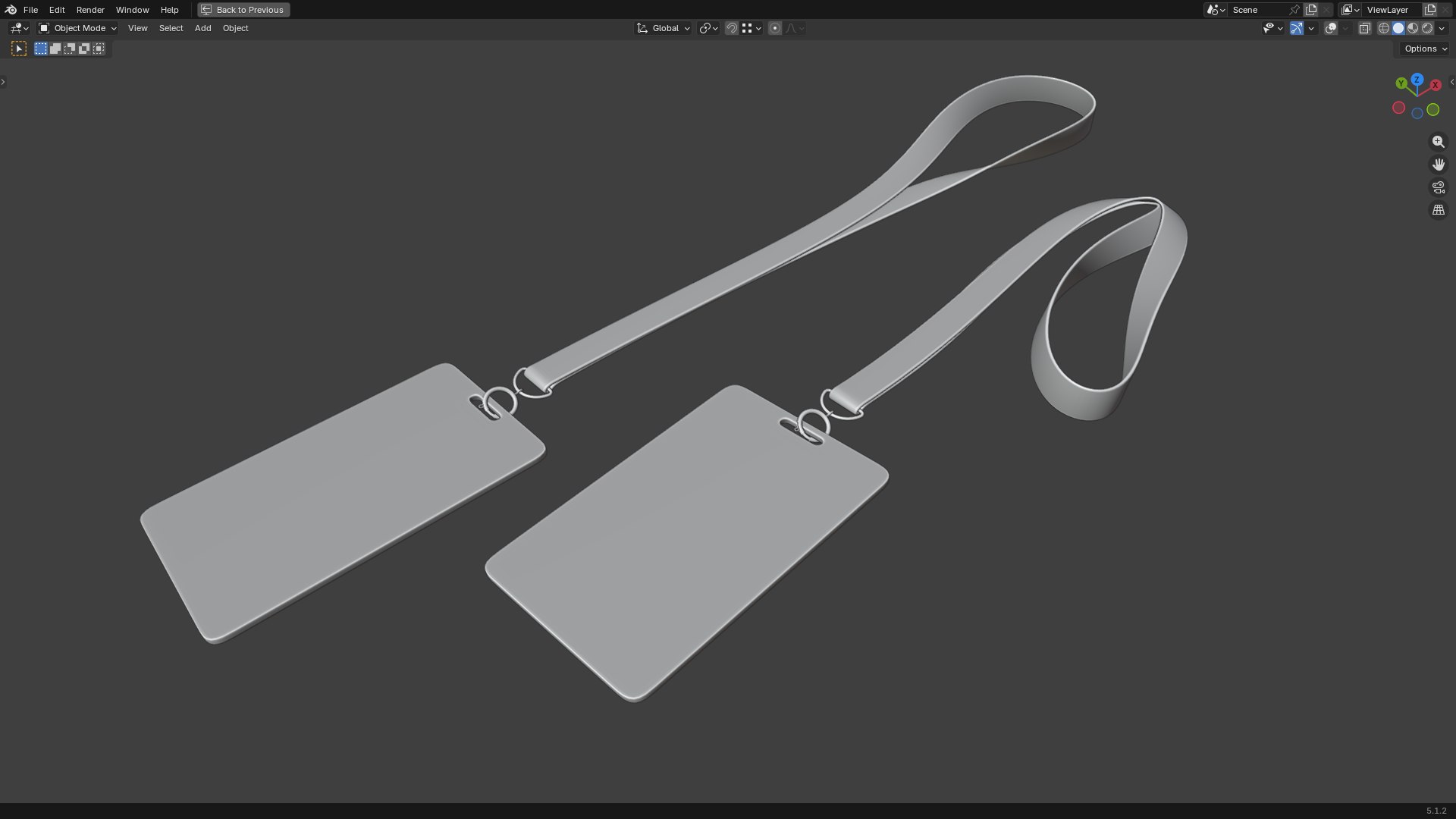Switch perspective/orthographic with the grid icon
1456x819 pixels.
coord(1439,210)
